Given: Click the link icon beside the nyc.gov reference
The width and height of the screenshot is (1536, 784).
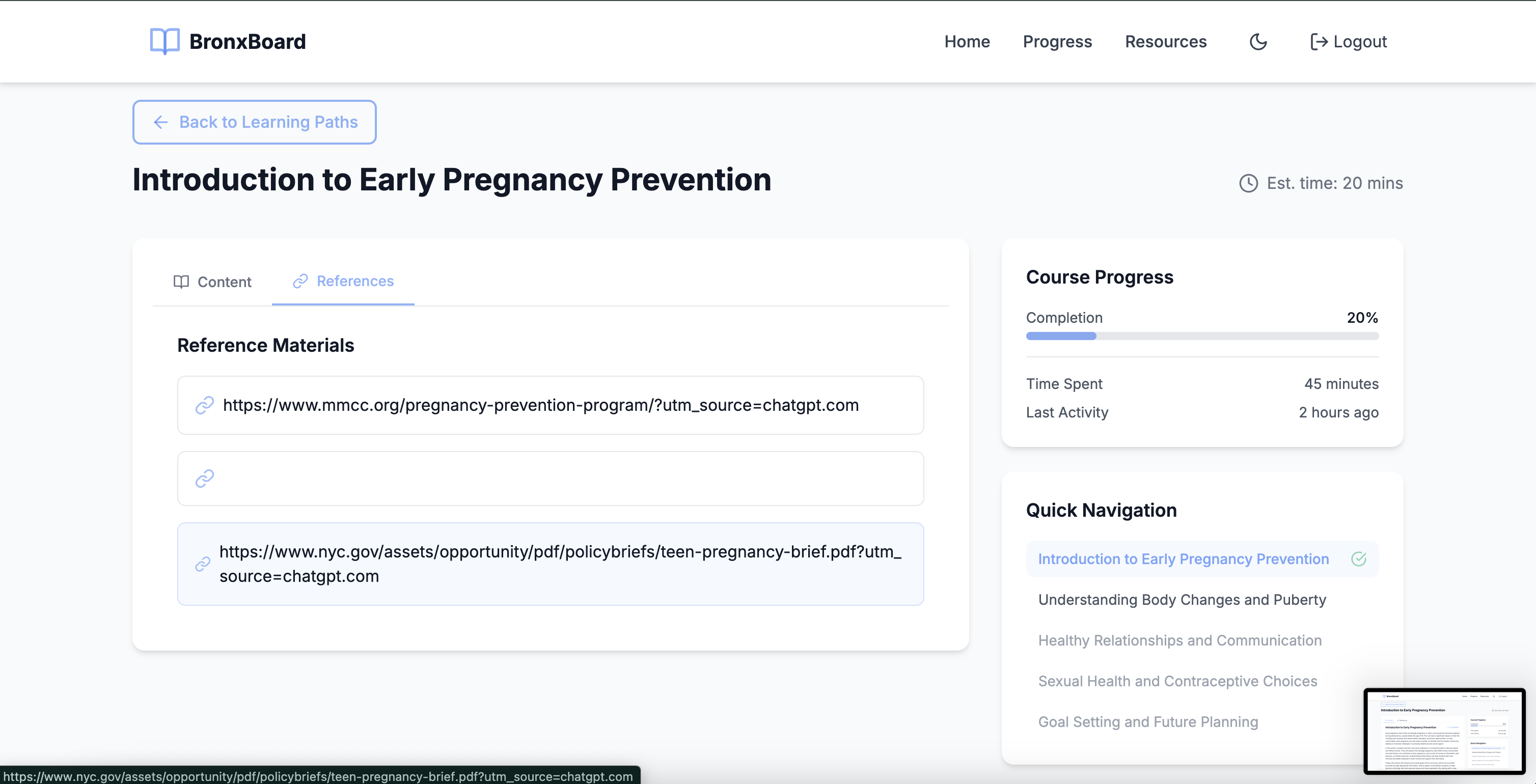Looking at the screenshot, I should click(x=203, y=564).
